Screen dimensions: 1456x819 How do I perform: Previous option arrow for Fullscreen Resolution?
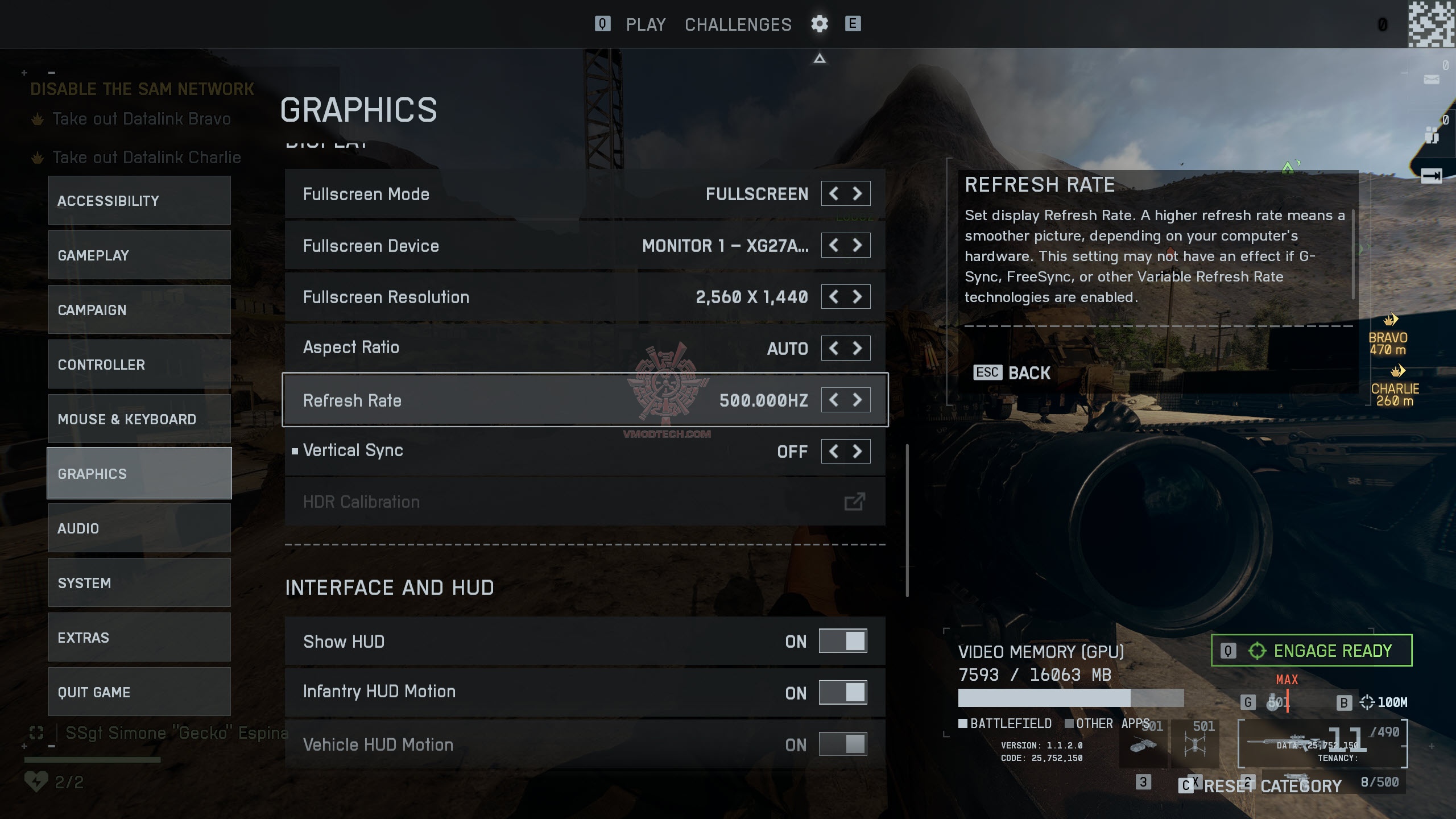click(x=834, y=297)
